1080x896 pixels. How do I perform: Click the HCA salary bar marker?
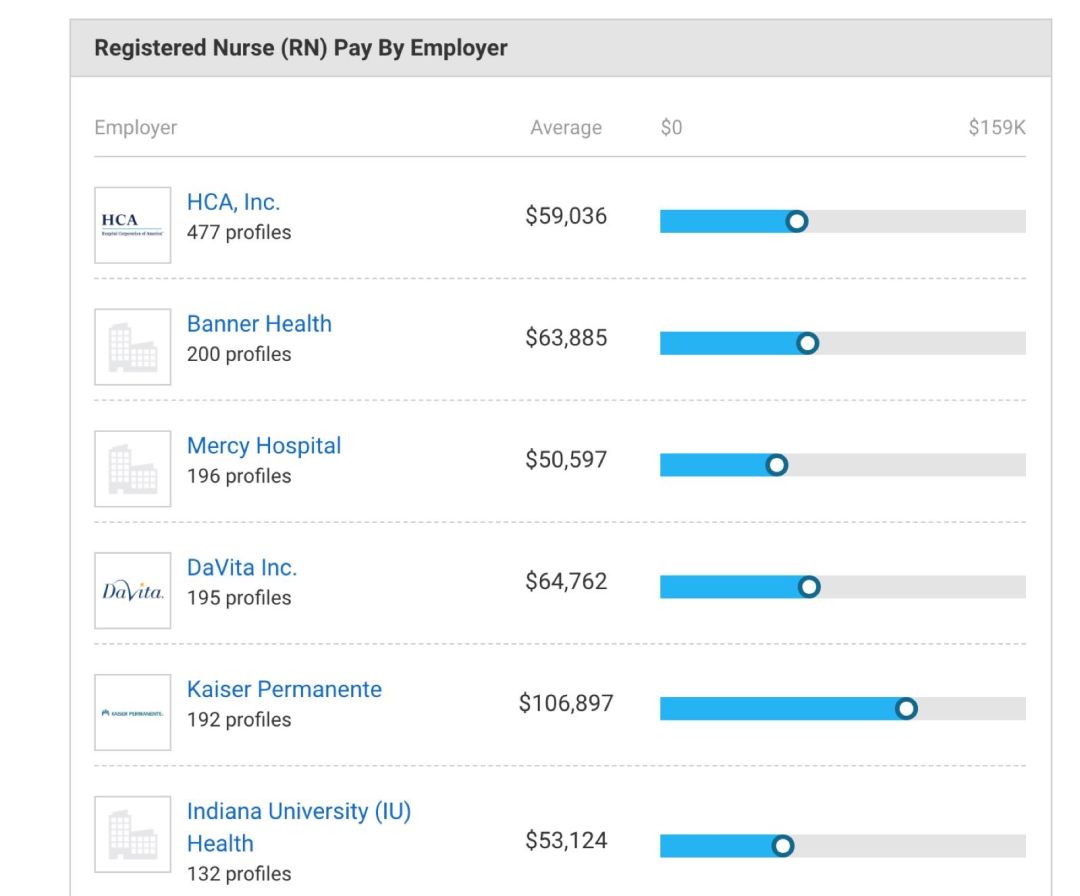(797, 221)
